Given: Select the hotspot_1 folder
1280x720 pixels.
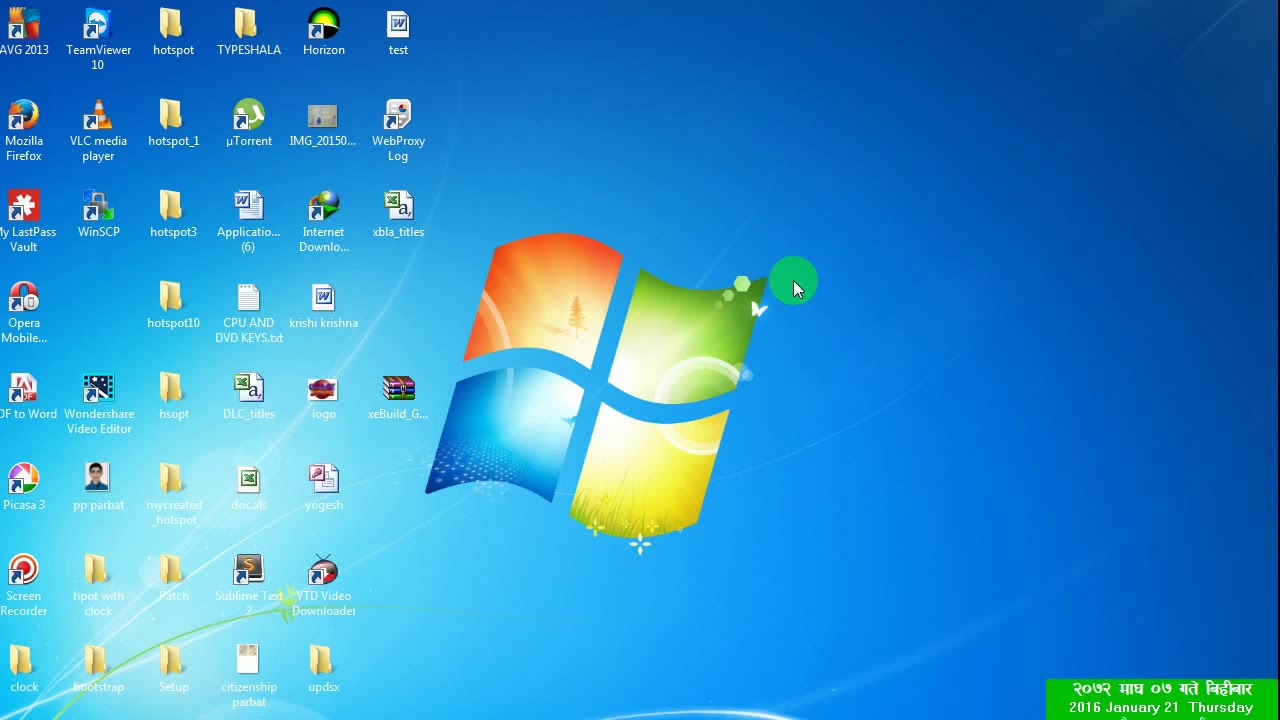Looking at the screenshot, I should click(173, 123).
